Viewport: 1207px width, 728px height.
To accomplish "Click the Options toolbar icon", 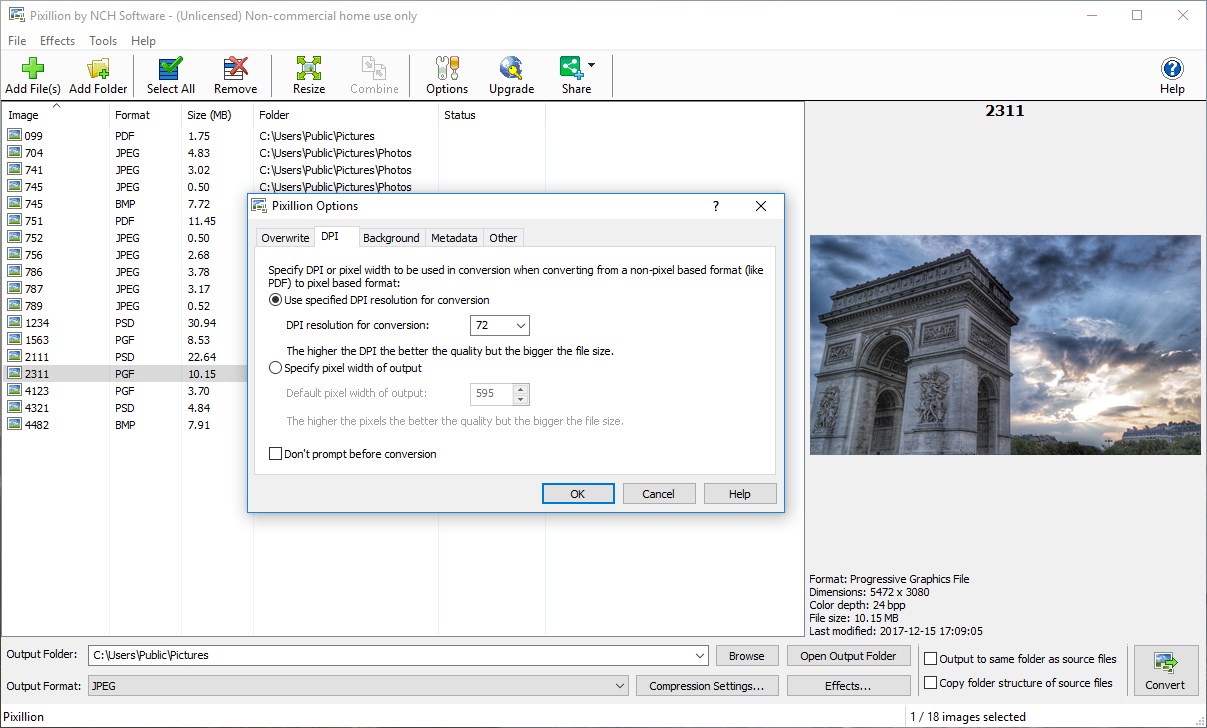I will (x=446, y=74).
